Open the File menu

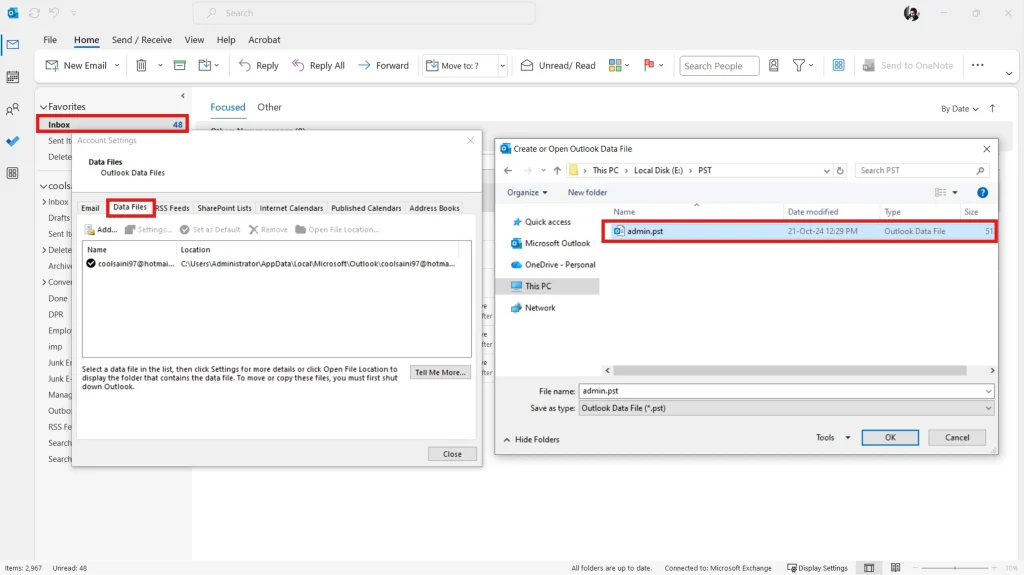(50, 40)
